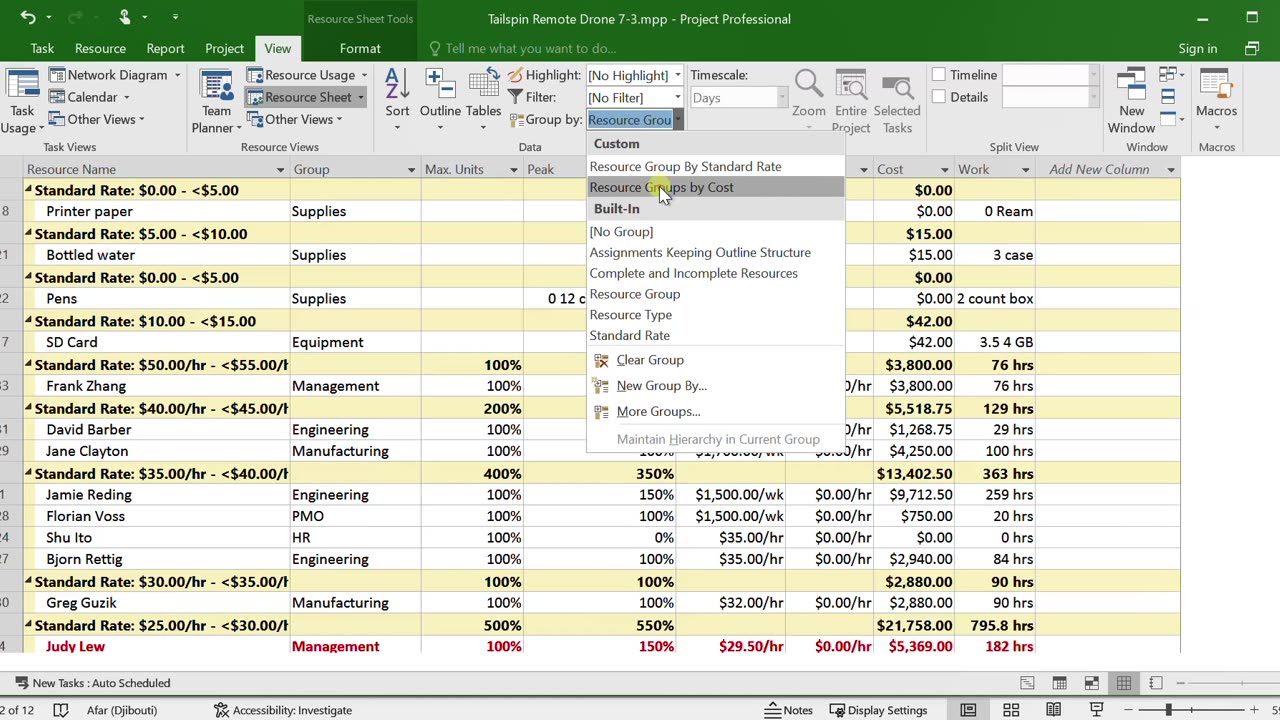Collapse the Standard Rate $10.00 - <$15.00 group

[29, 322]
